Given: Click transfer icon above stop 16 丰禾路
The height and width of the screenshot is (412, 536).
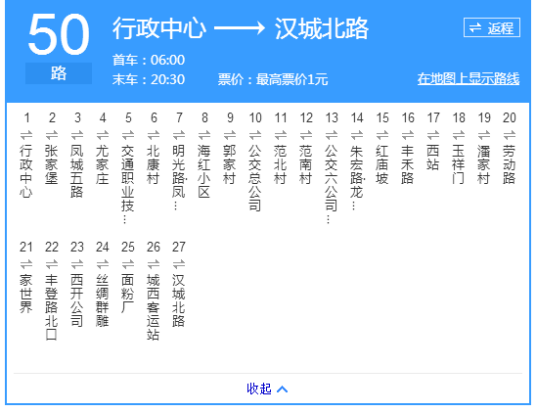Looking at the screenshot, I should pyautogui.click(x=407, y=135).
